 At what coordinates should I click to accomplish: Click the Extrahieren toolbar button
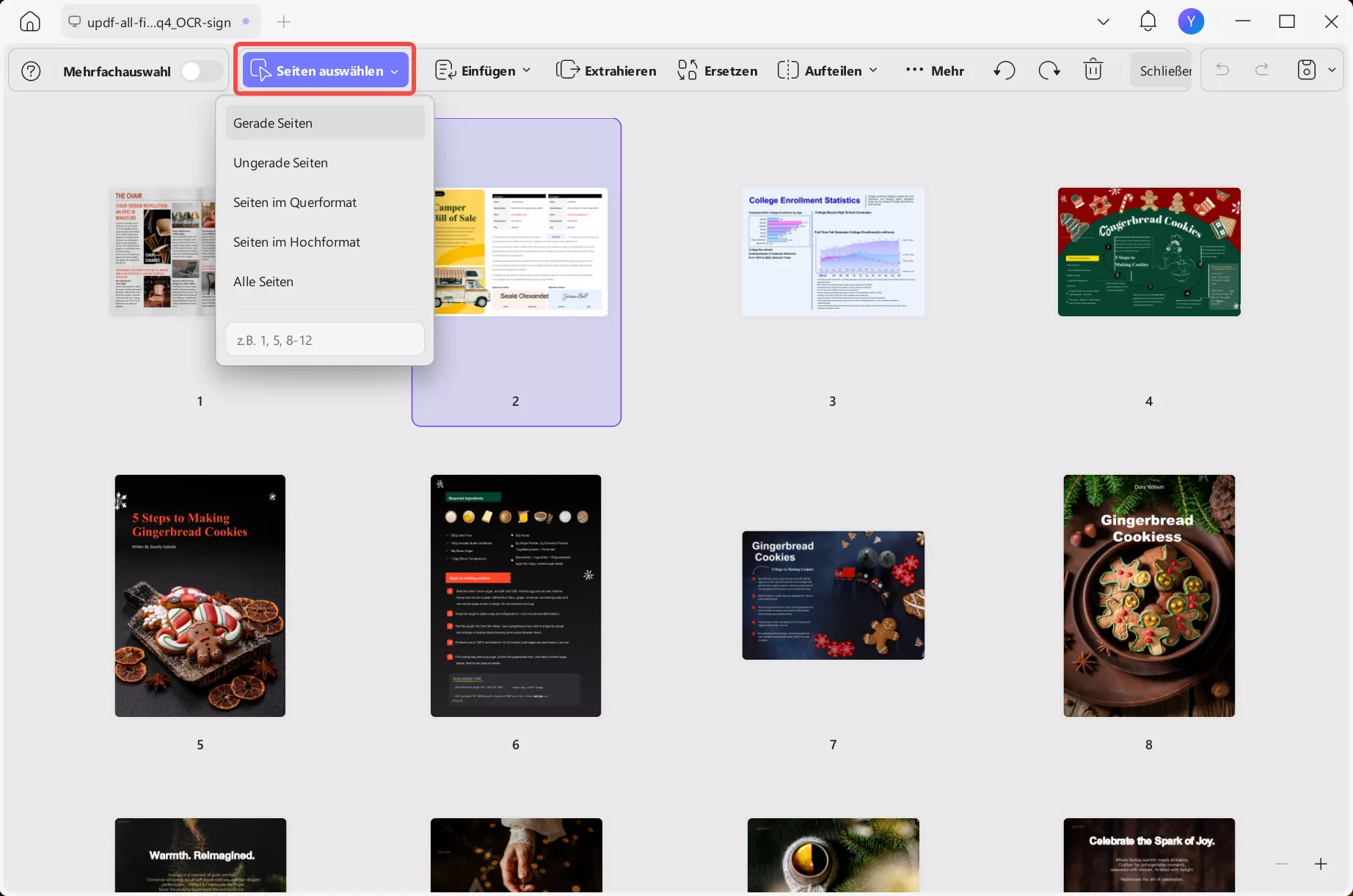point(606,70)
